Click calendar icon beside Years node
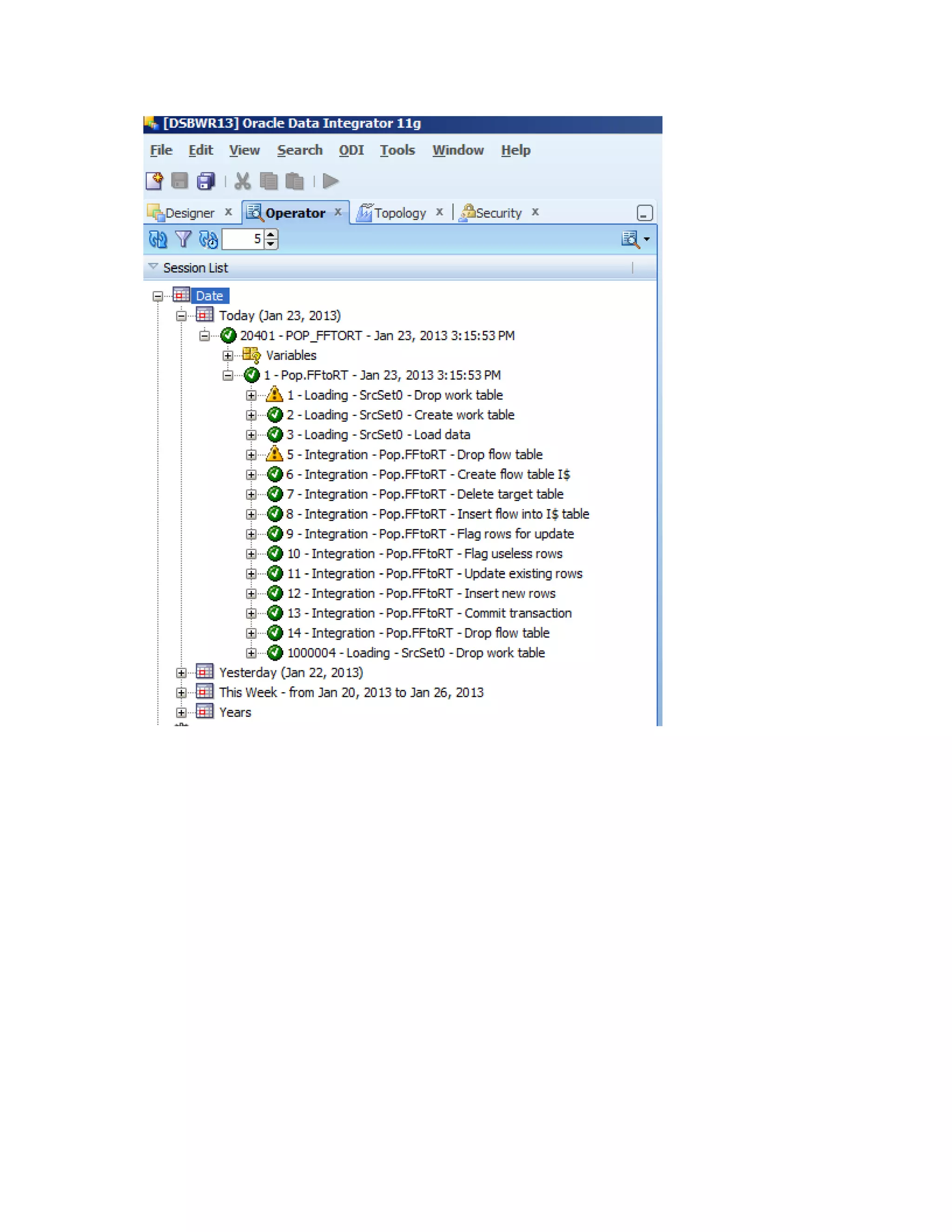The image size is (952, 1232). (205, 711)
